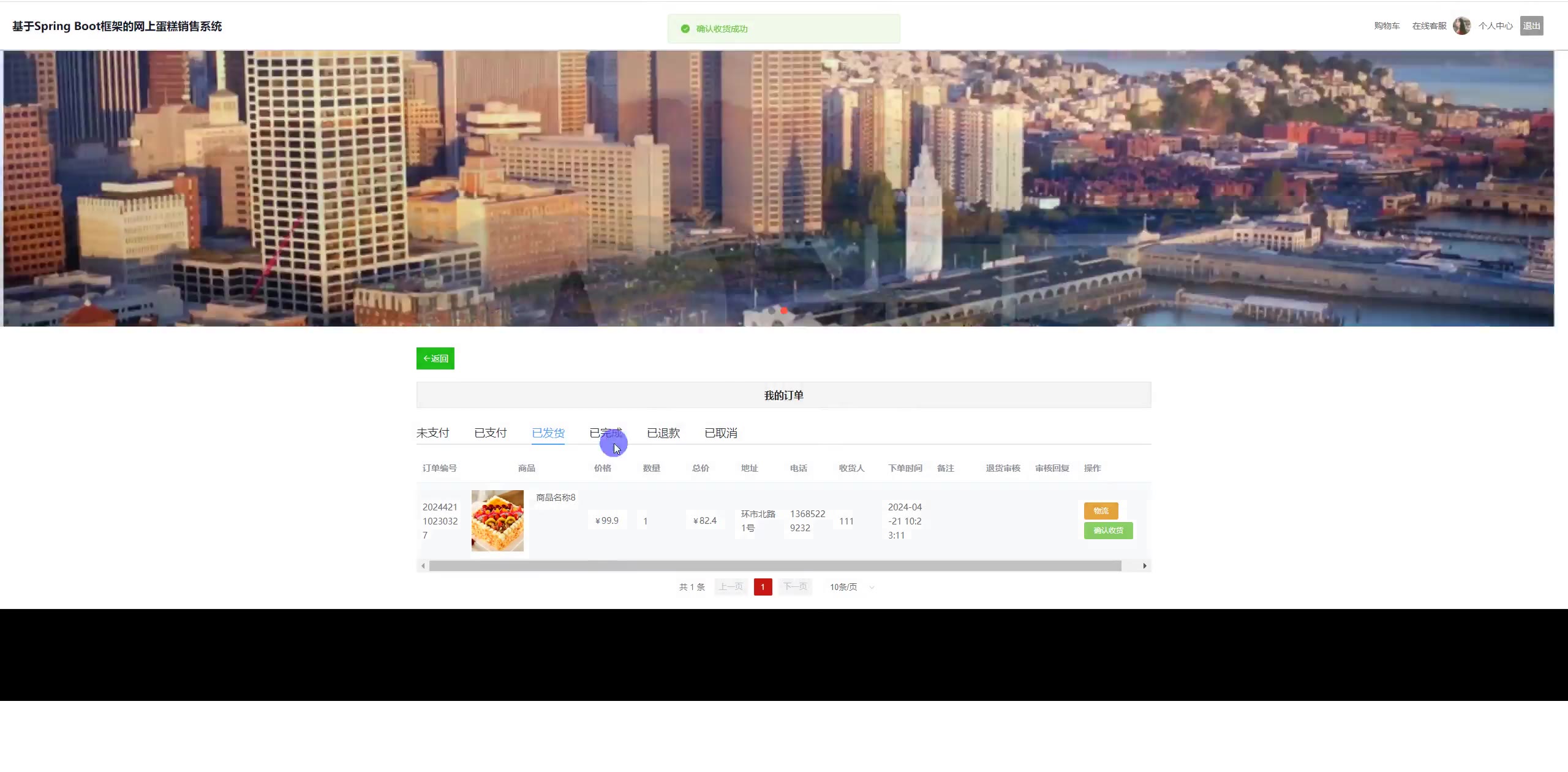The height and width of the screenshot is (772, 1568).
Task: Click the green return arrow button
Action: click(x=435, y=358)
